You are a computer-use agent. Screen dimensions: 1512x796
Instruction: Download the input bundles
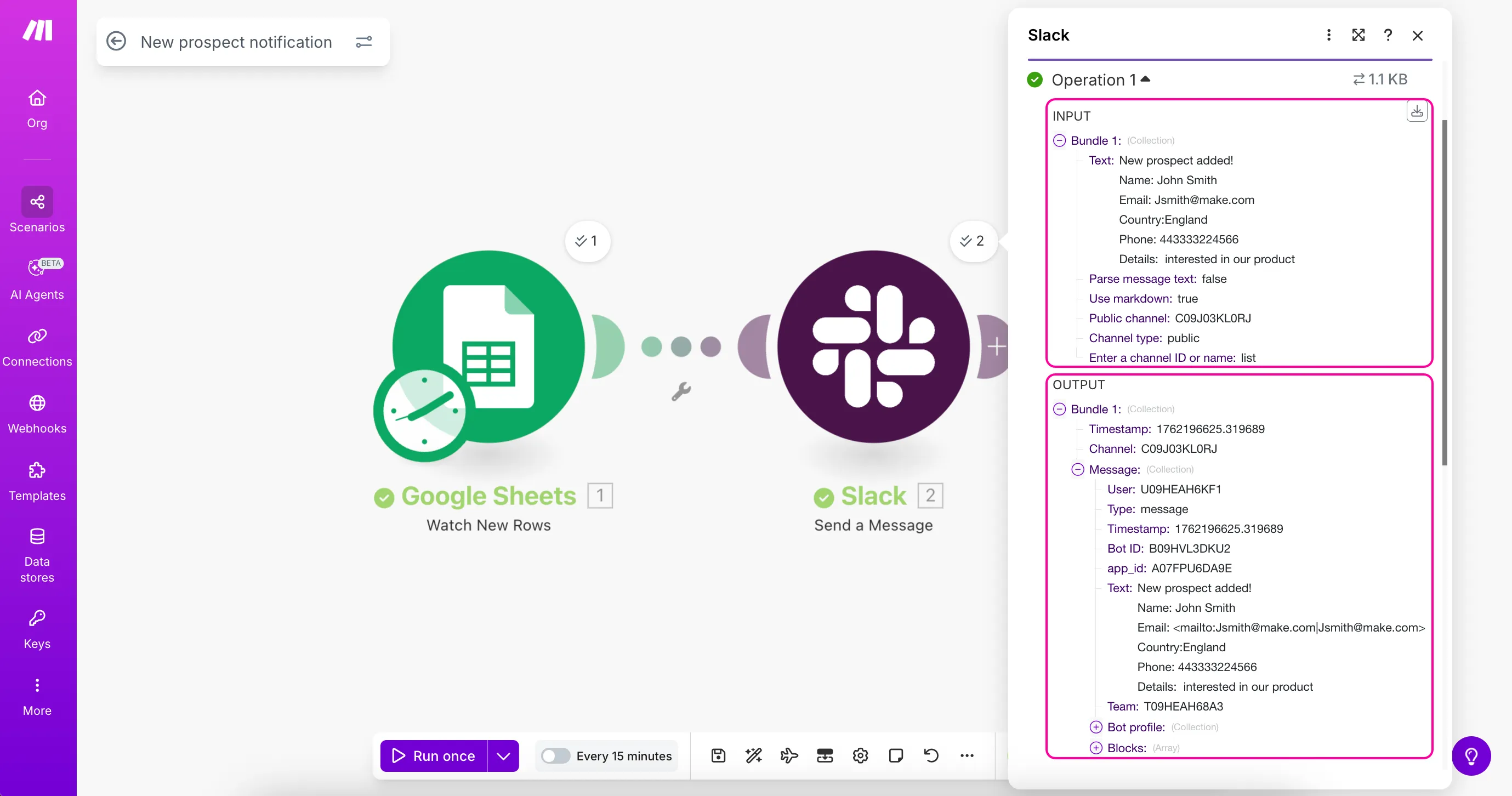[x=1417, y=111]
